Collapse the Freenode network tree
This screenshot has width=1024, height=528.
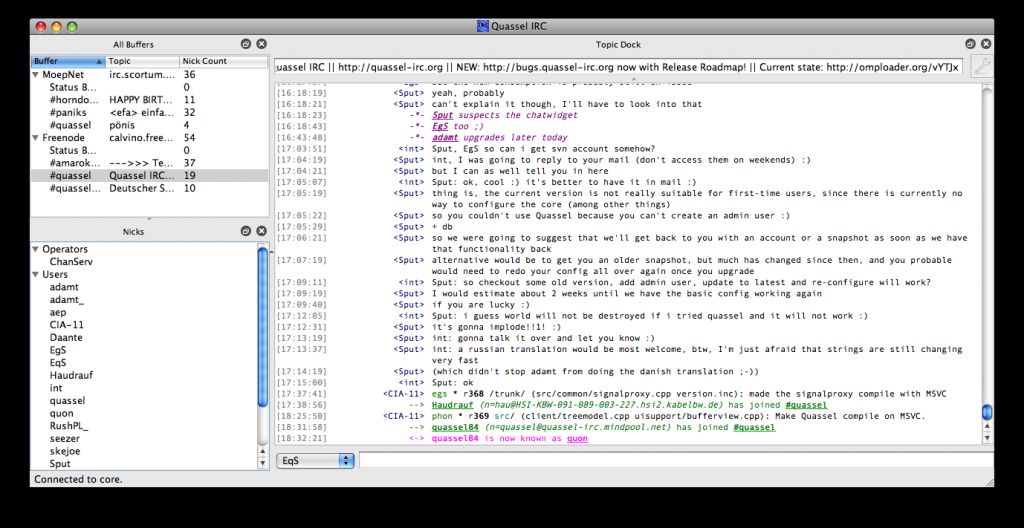[36, 138]
